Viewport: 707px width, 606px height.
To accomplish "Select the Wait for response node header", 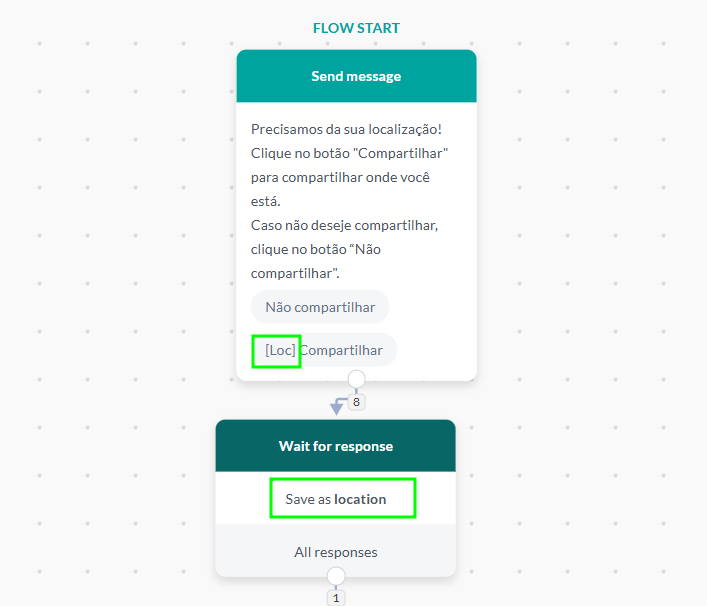I will coord(336,446).
